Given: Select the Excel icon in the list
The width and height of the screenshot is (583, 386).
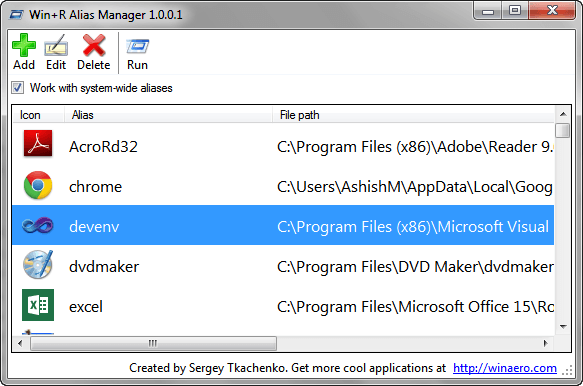Looking at the screenshot, I should click(38, 305).
